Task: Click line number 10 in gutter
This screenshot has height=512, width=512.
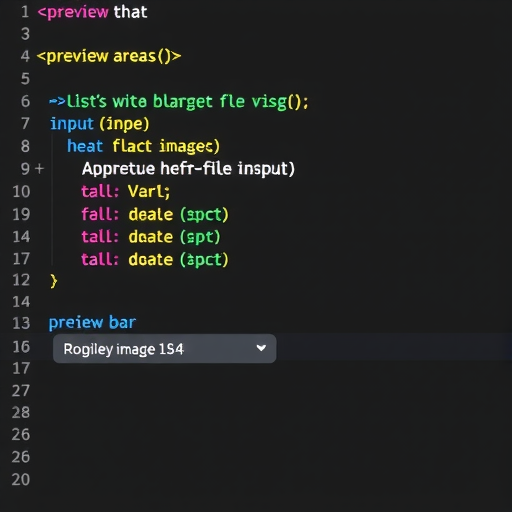Action: (x=21, y=191)
